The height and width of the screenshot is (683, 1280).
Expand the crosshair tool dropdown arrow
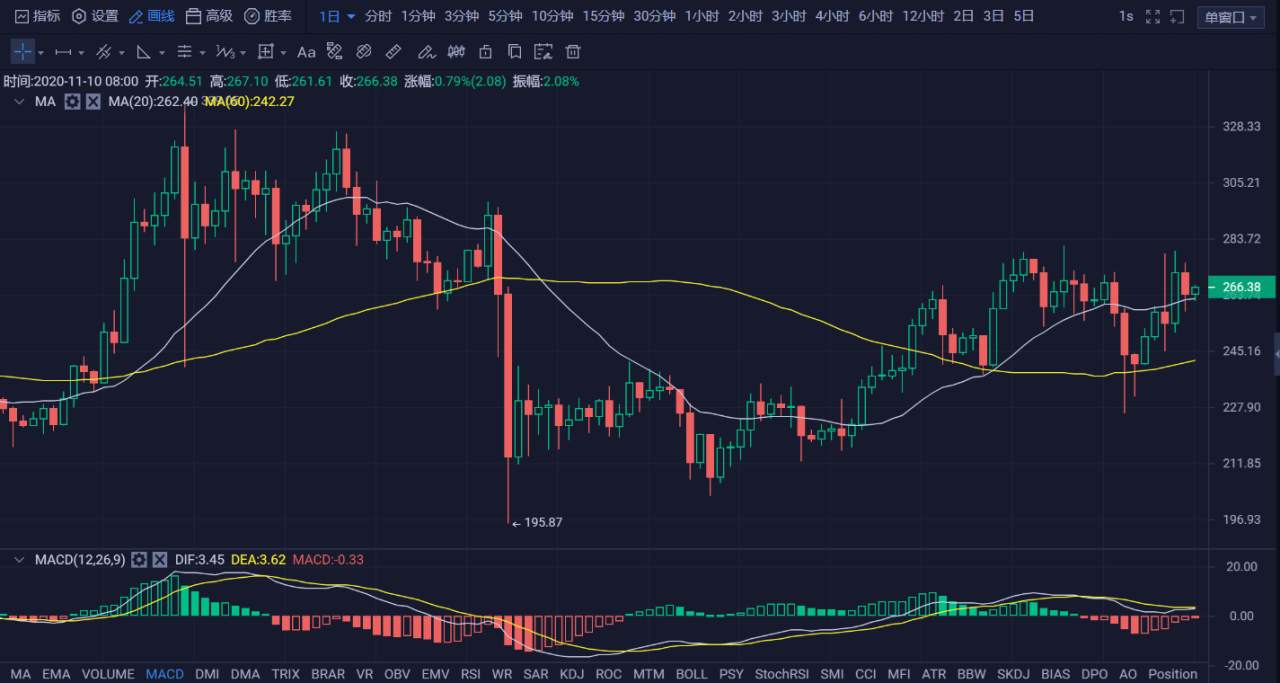pos(40,53)
